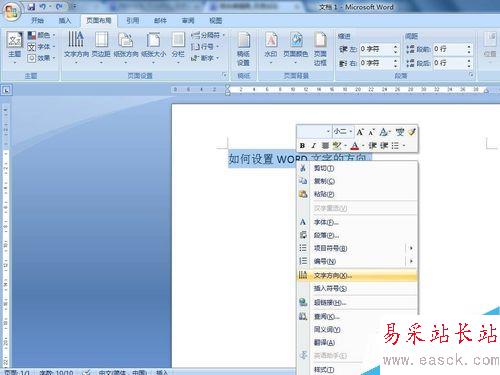Switch to the 插入 (Insert) ribbon tab
Screen dimensions: 500x375
click(x=65, y=21)
